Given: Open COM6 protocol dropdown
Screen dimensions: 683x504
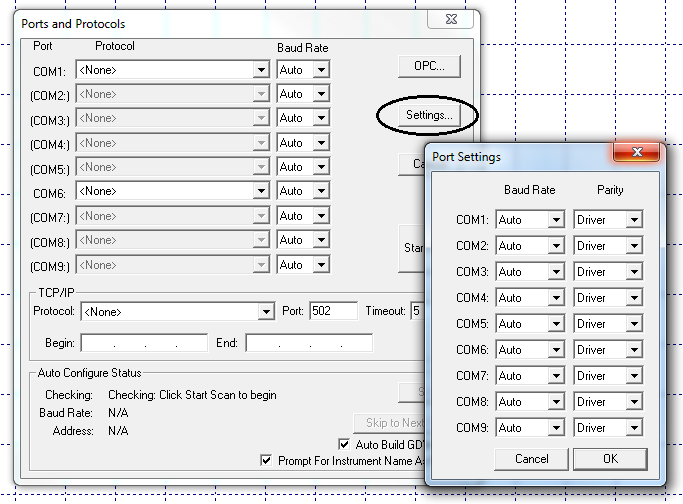Looking at the screenshot, I should [261, 190].
